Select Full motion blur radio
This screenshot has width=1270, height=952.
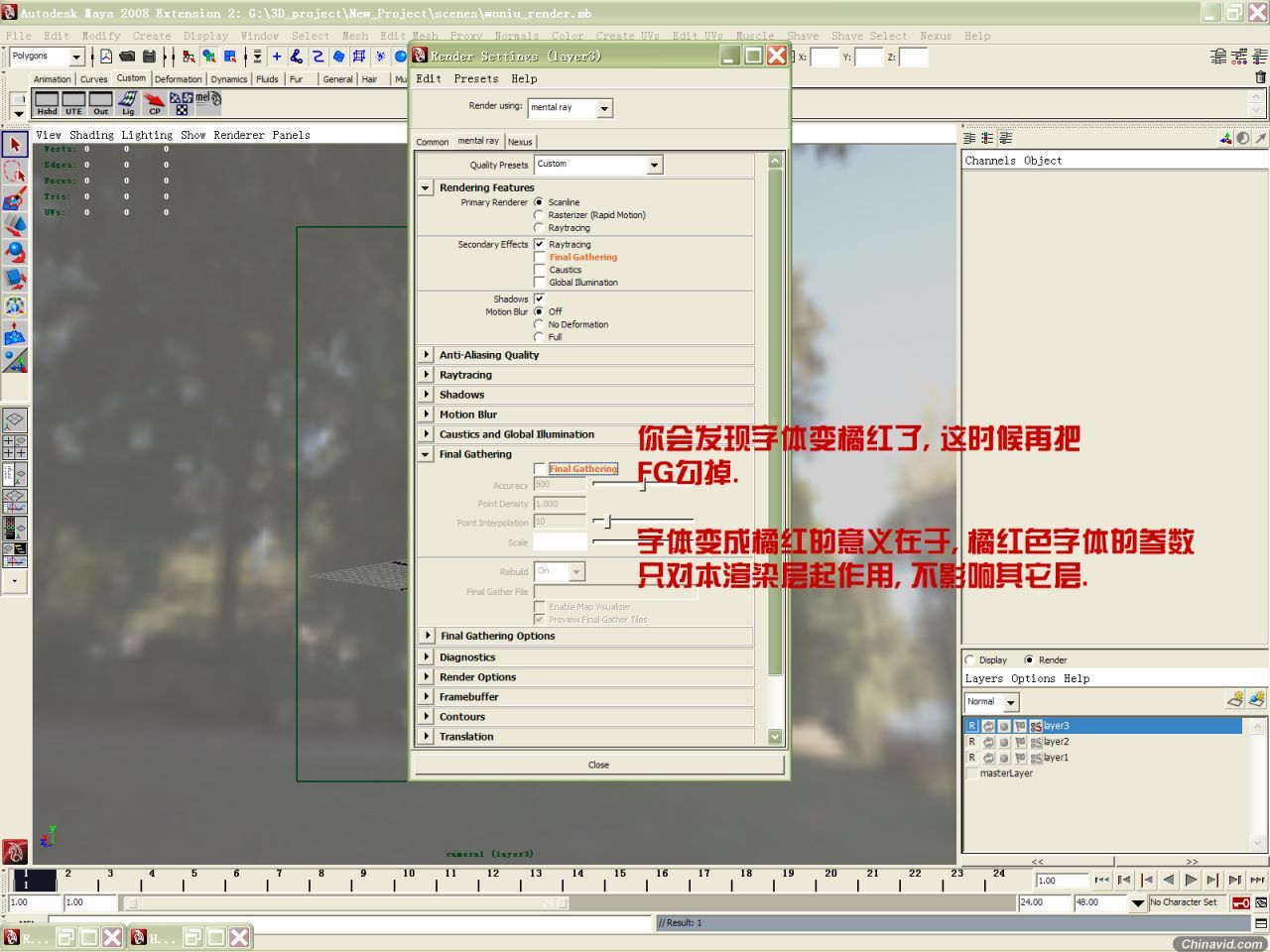539,336
